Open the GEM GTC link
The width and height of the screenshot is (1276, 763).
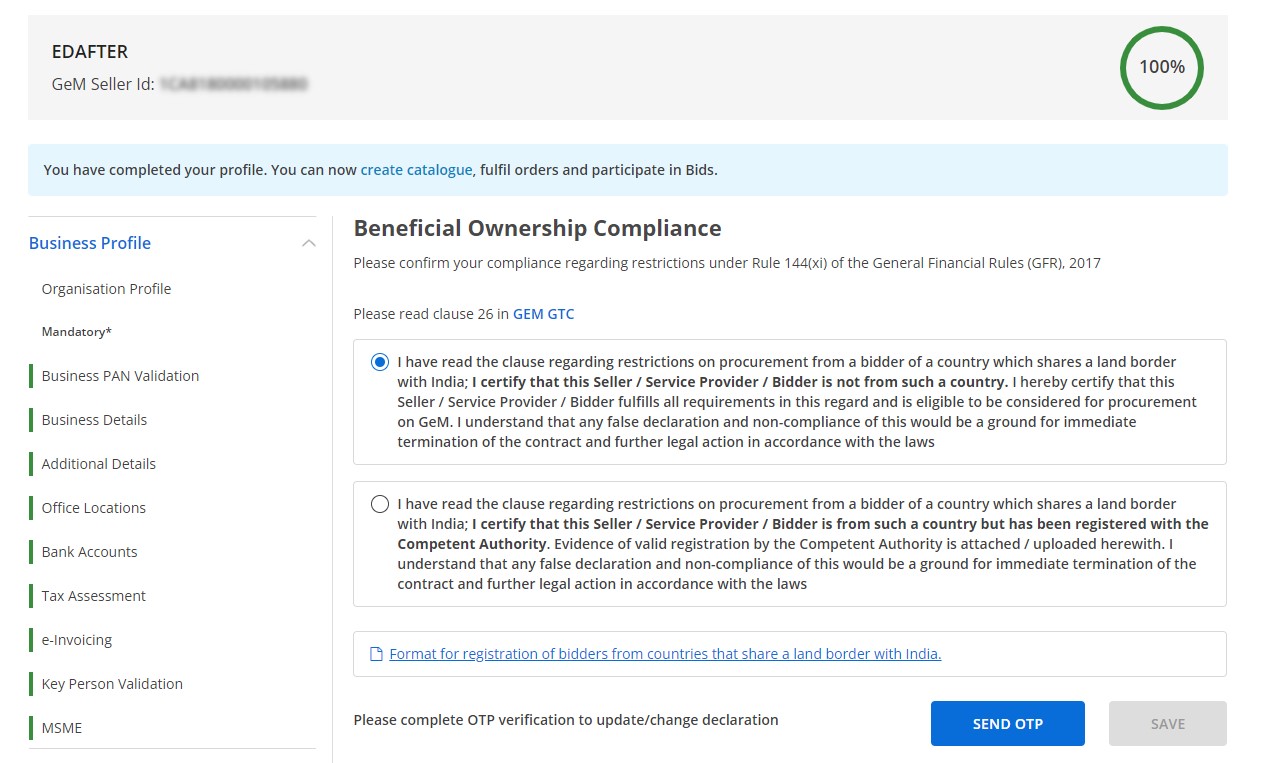click(x=543, y=314)
